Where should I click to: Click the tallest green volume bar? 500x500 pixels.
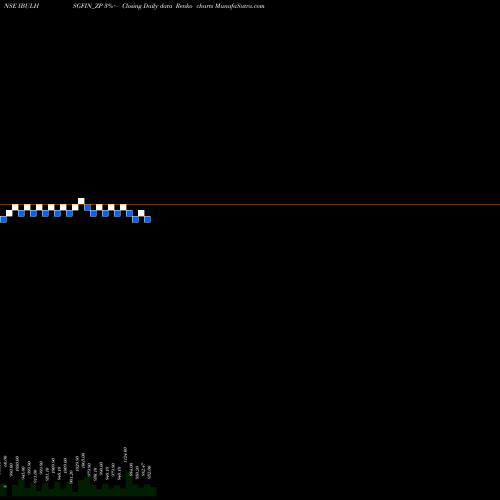click(129, 483)
